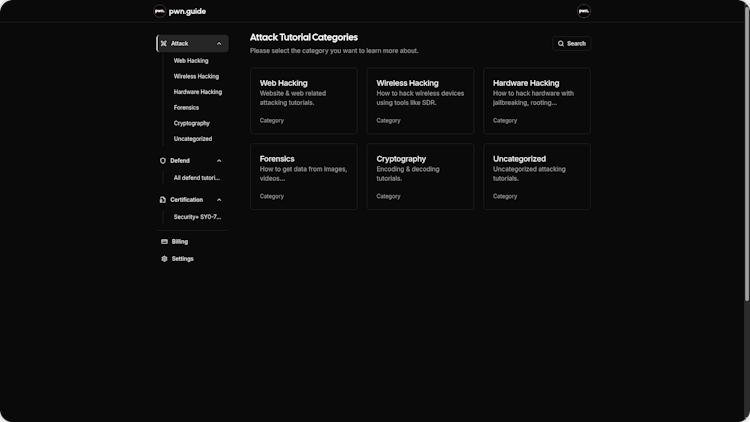Open Forensics from the sidebar list
The width and height of the screenshot is (750, 422).
tap(186, 107)
